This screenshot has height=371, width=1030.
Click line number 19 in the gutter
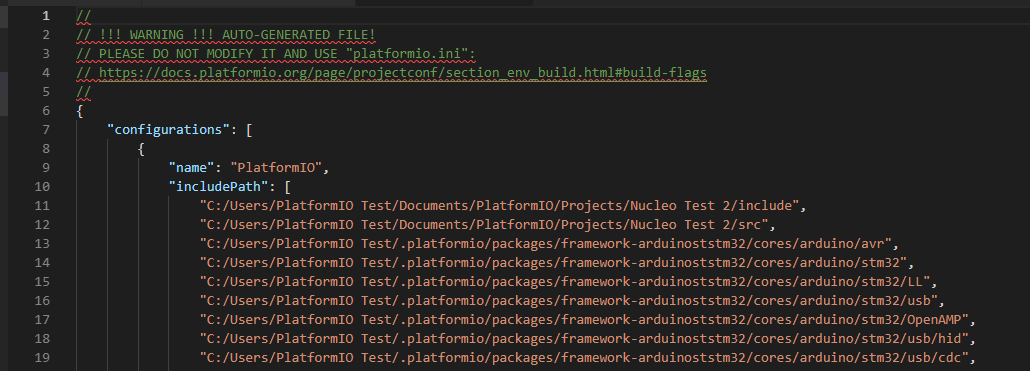[42, 358]
